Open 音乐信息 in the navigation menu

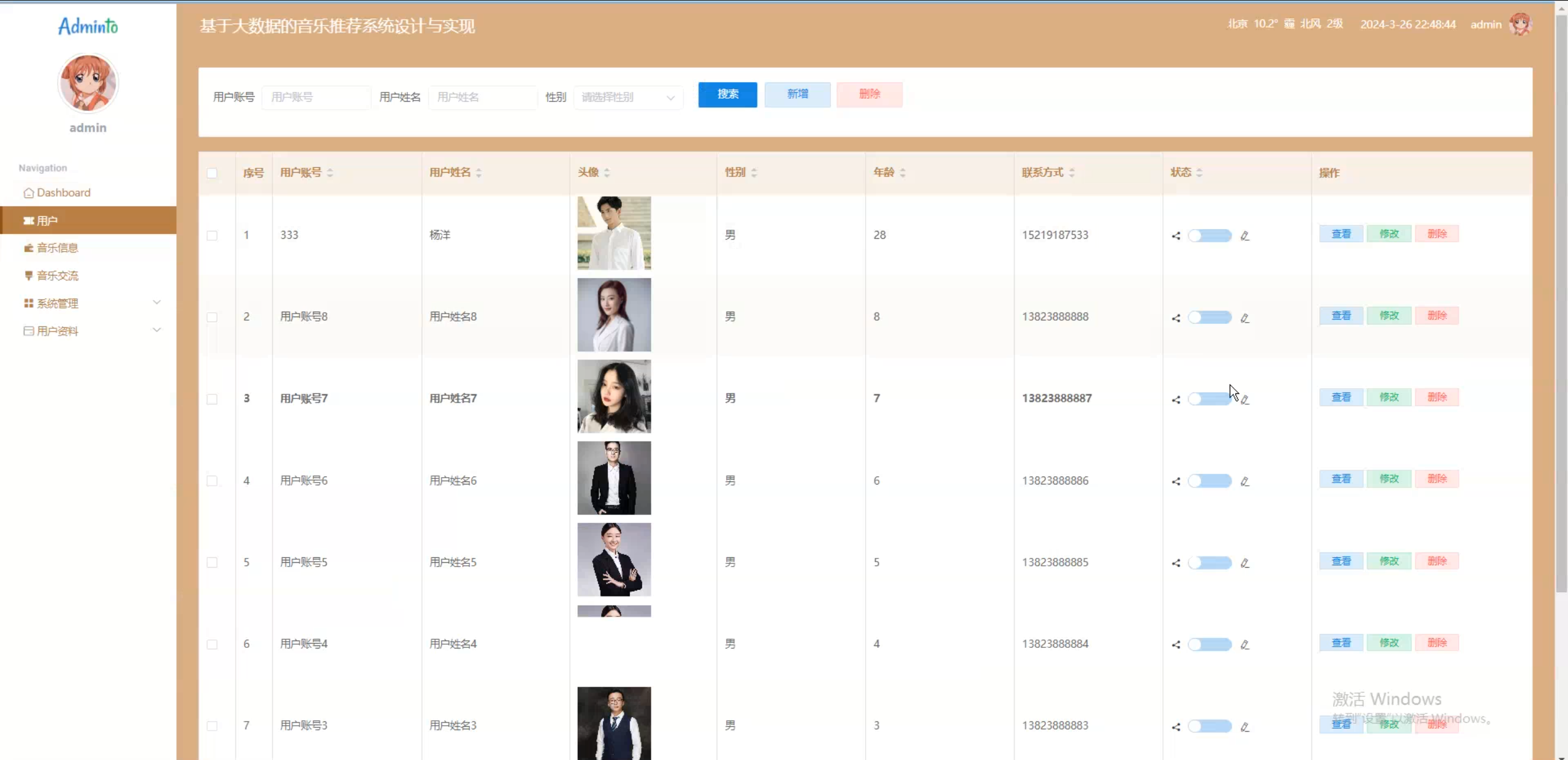[x=57, y=248]
